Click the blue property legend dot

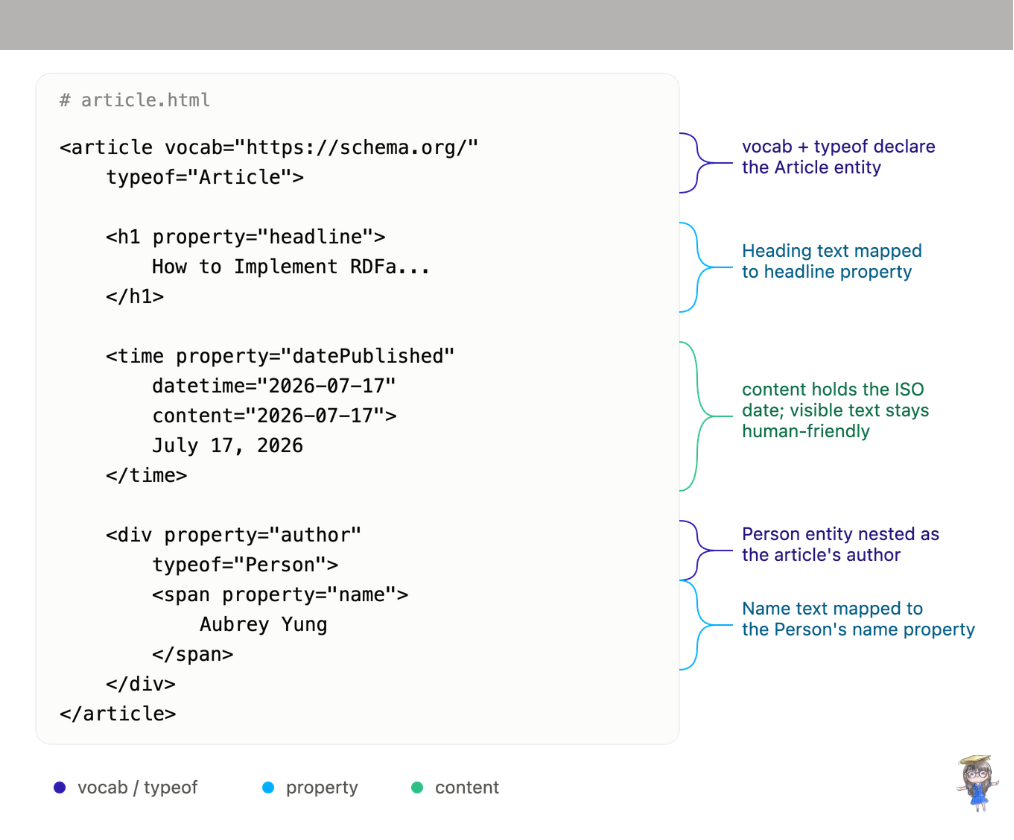[268, 787]
